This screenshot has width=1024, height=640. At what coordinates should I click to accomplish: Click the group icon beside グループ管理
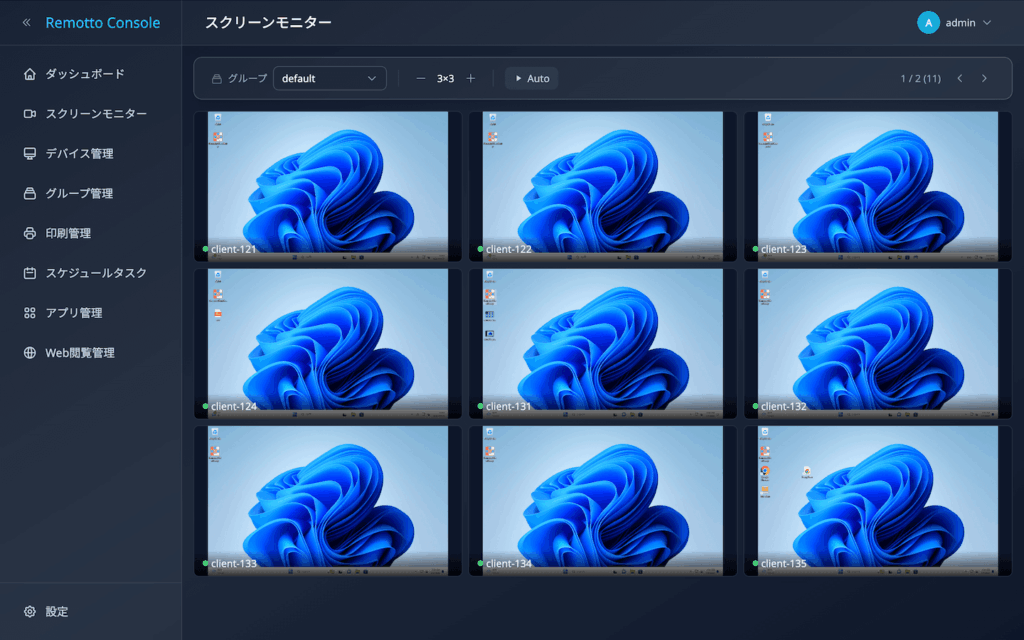point(29,193)
